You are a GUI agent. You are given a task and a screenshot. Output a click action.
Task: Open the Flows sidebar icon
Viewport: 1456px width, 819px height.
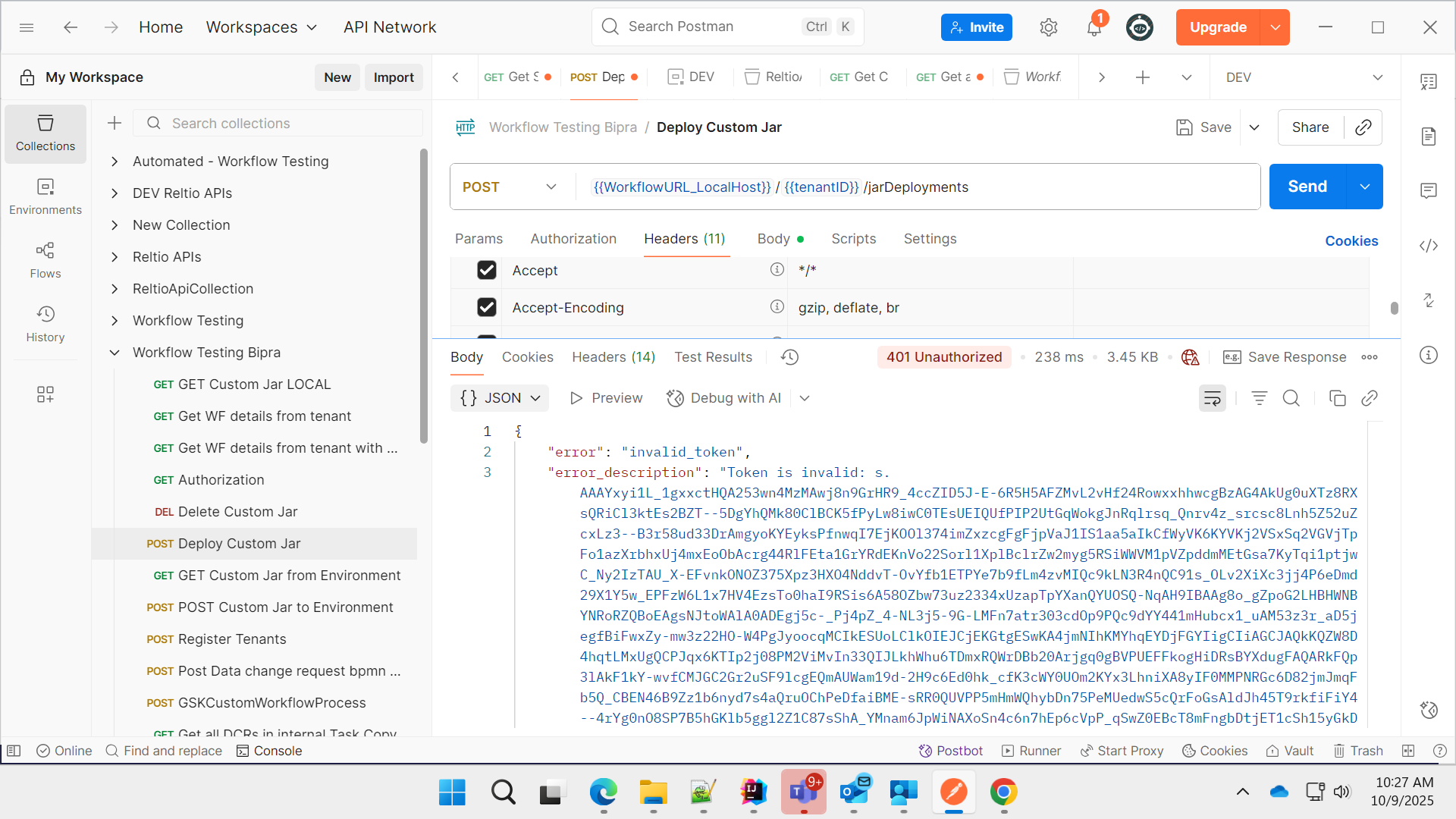pyautogui.click(x=45, y=260)
